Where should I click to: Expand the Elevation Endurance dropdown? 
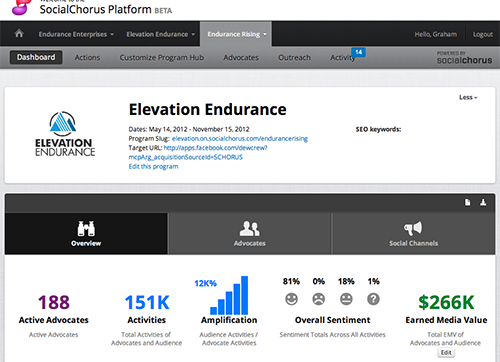160,34
